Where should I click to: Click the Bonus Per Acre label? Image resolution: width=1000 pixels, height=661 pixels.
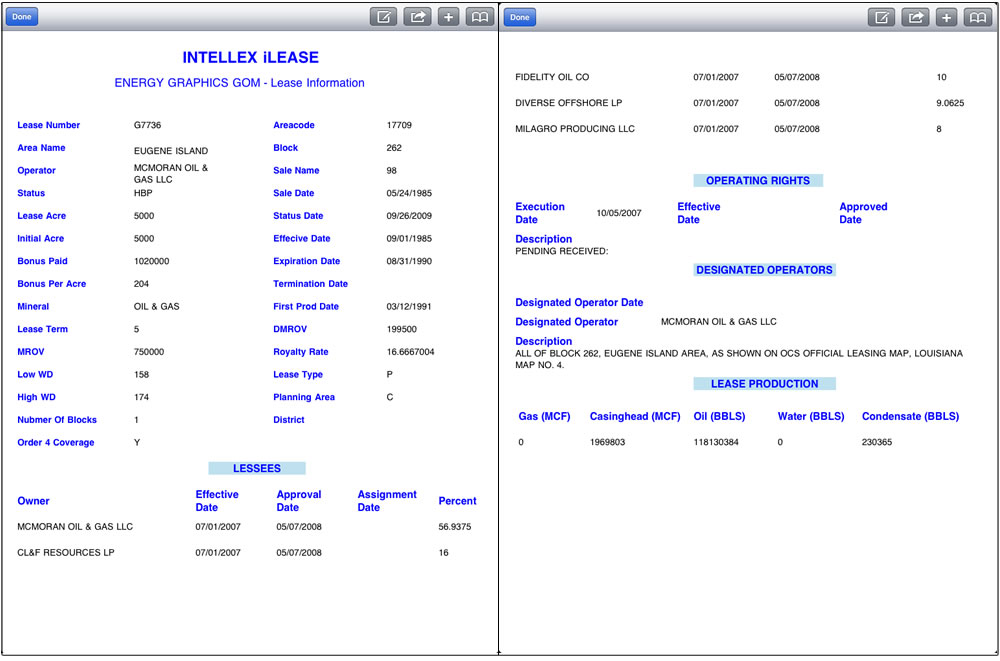52,284
